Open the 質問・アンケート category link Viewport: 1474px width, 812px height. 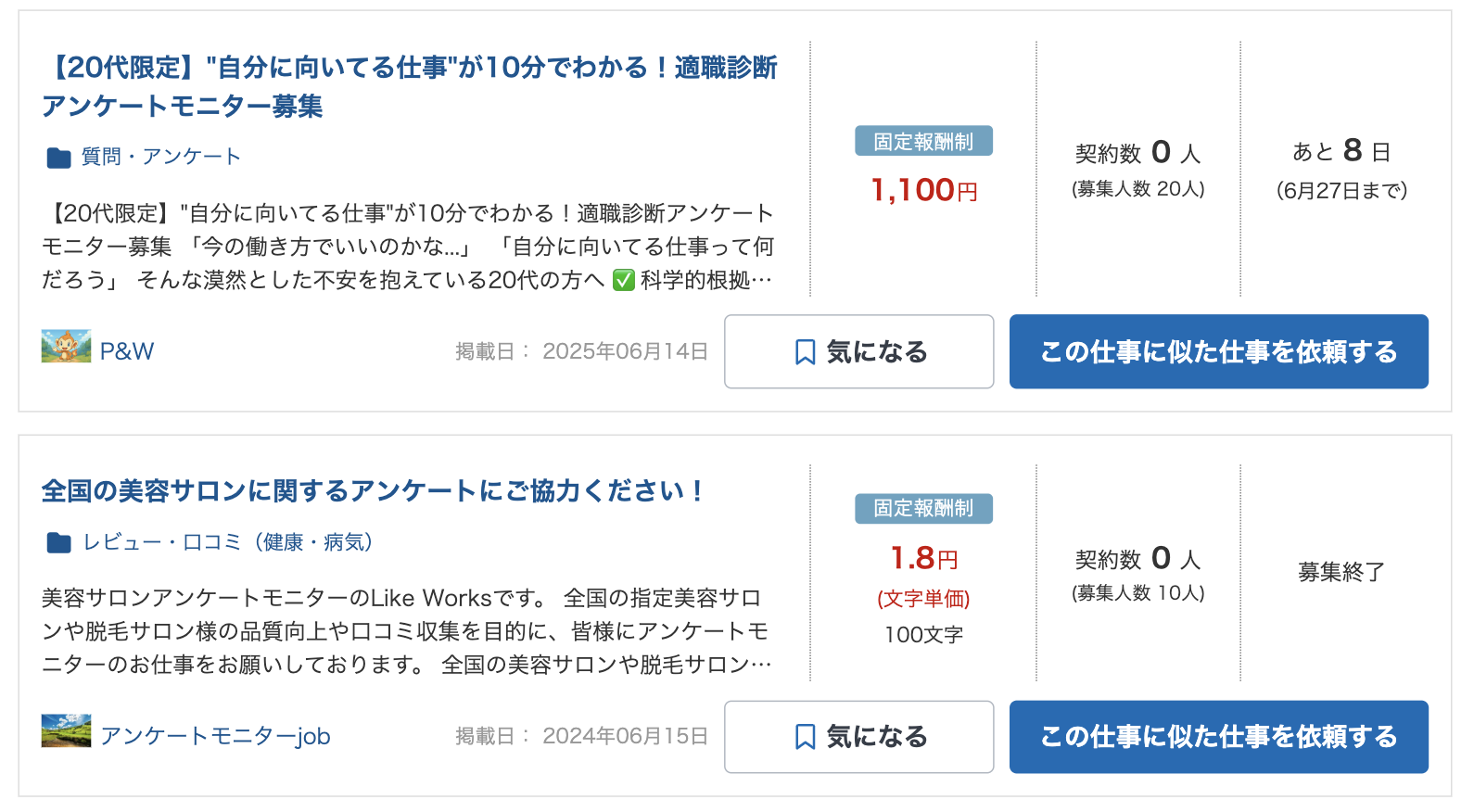160,157
